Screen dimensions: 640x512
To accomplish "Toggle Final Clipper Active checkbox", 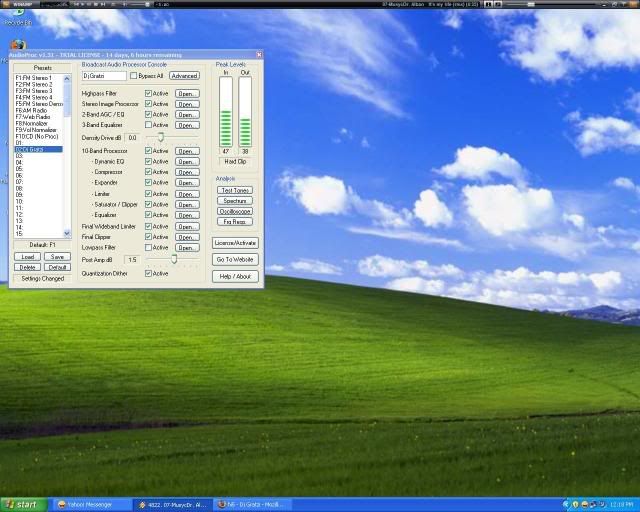I will click(x=149, y=237).
